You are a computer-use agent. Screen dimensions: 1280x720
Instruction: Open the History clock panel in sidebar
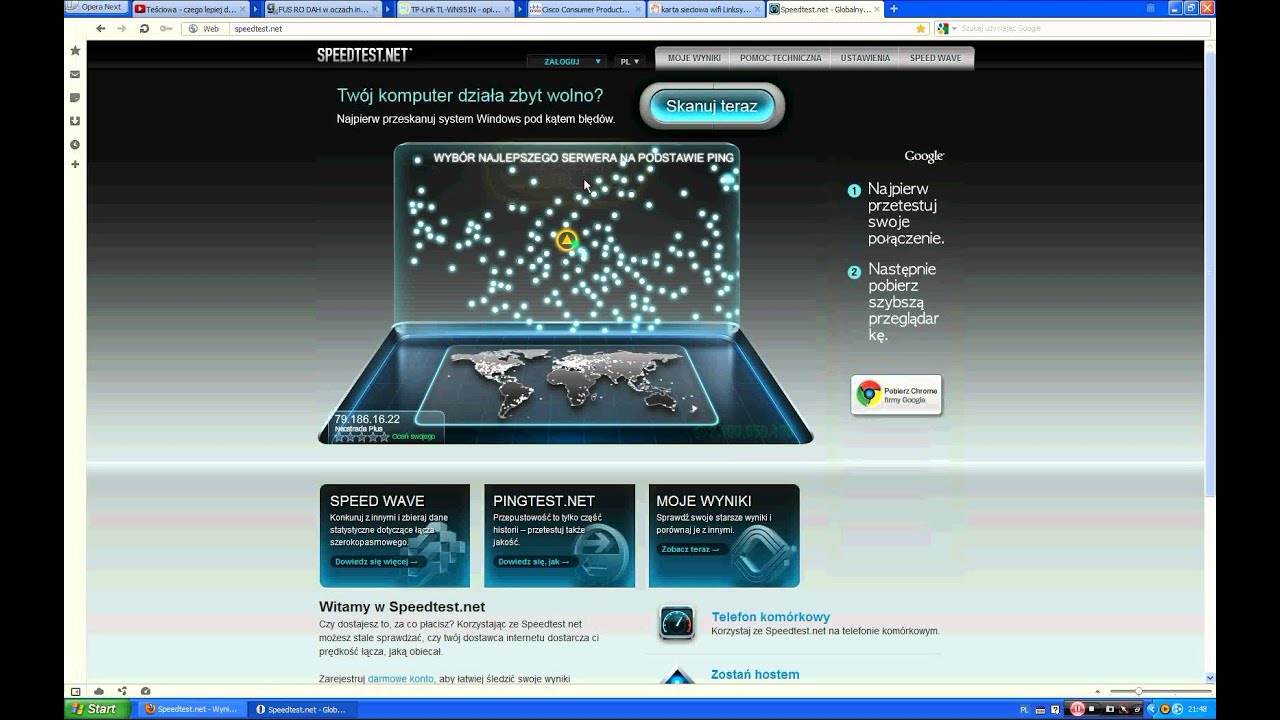coord(75,145)
